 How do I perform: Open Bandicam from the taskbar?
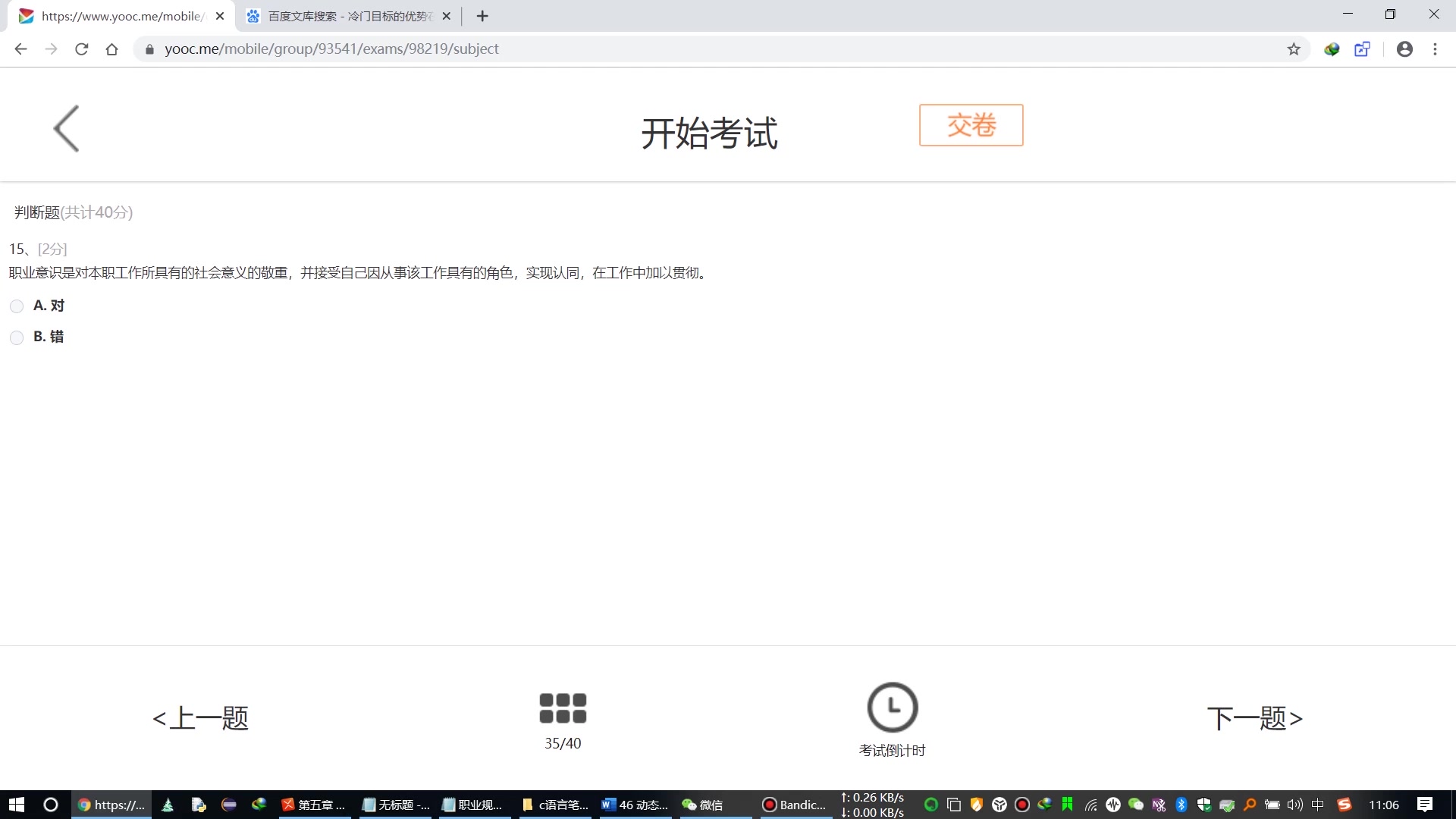(x=794, y=805)
